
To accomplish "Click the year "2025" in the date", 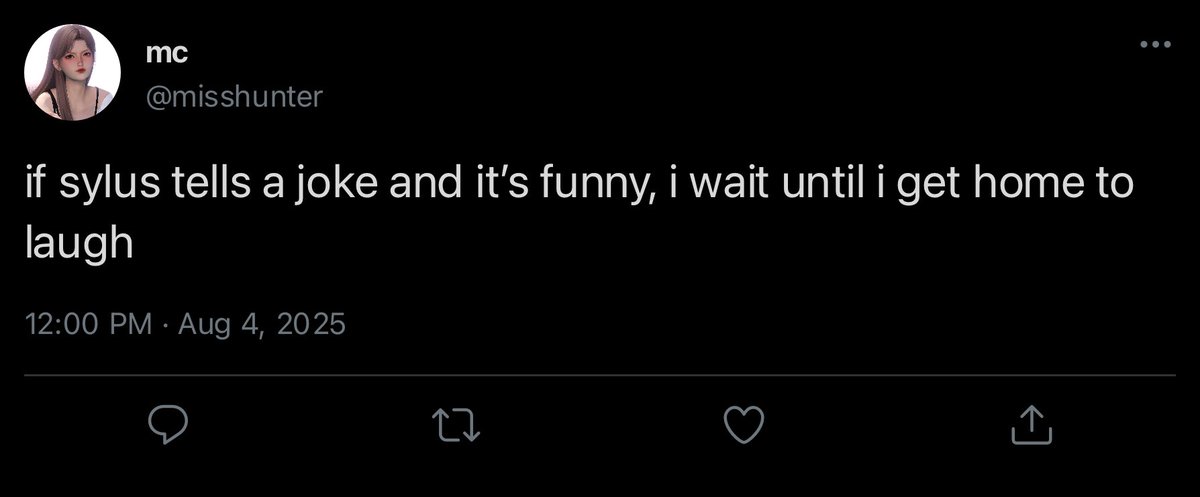I will (308, 324).
